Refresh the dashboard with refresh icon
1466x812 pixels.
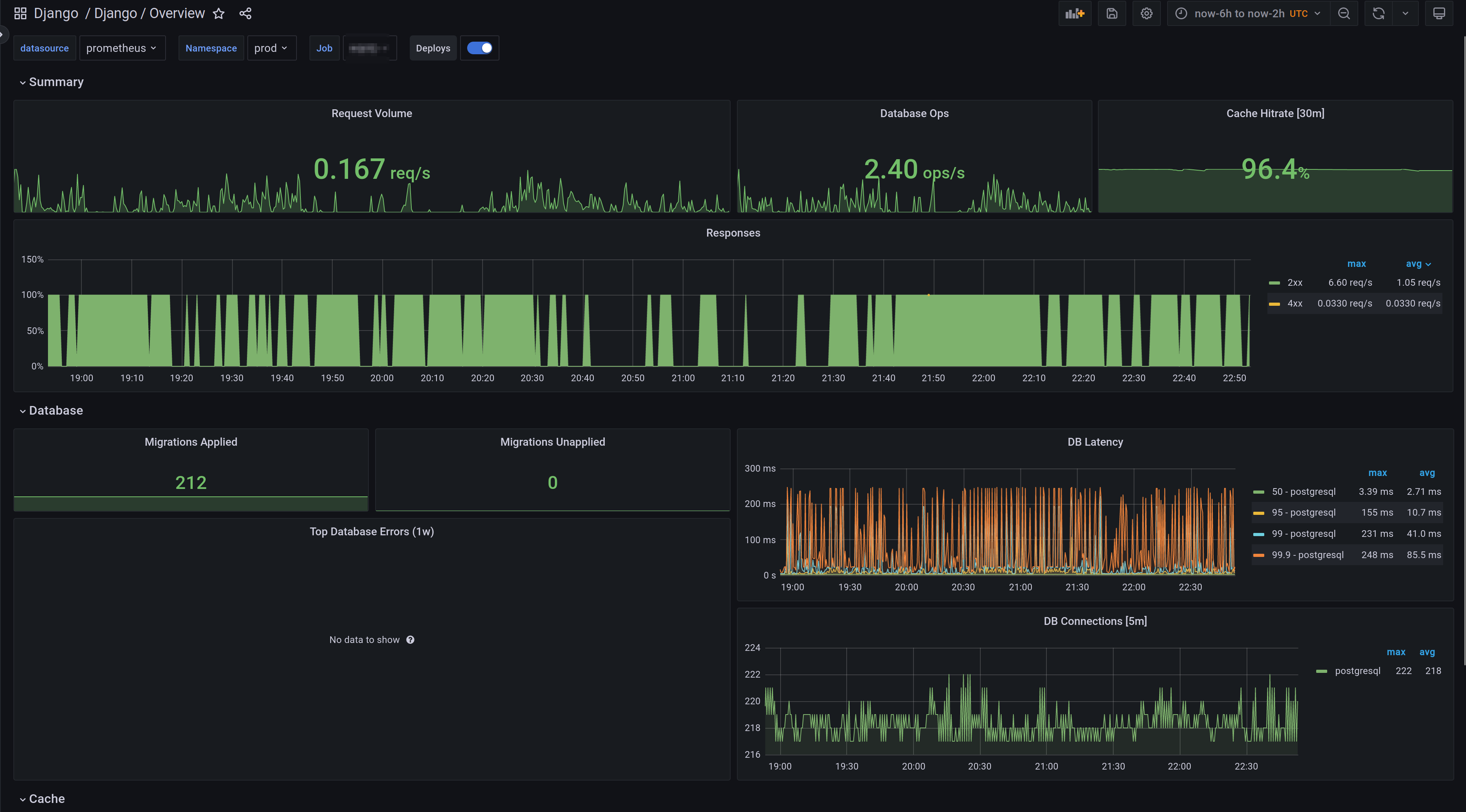click(x=1378, y=14)
